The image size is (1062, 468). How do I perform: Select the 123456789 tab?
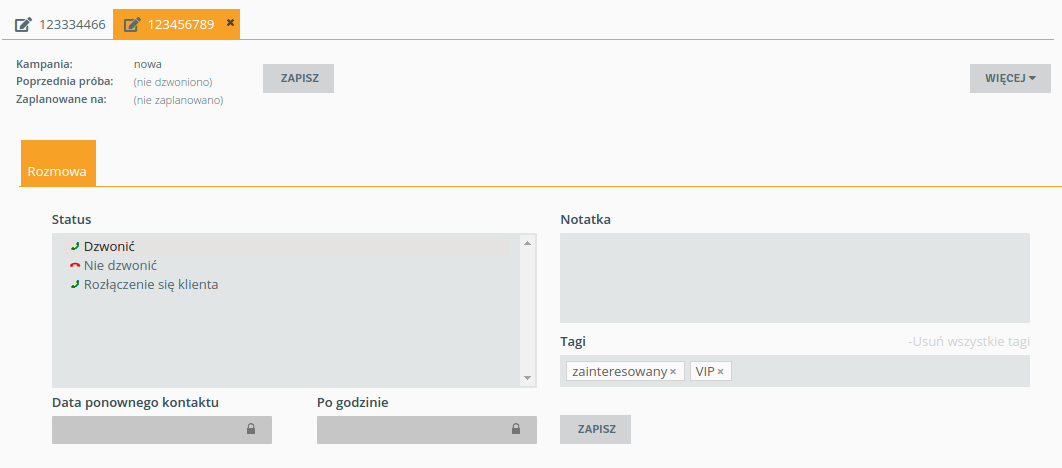(176, 25)
